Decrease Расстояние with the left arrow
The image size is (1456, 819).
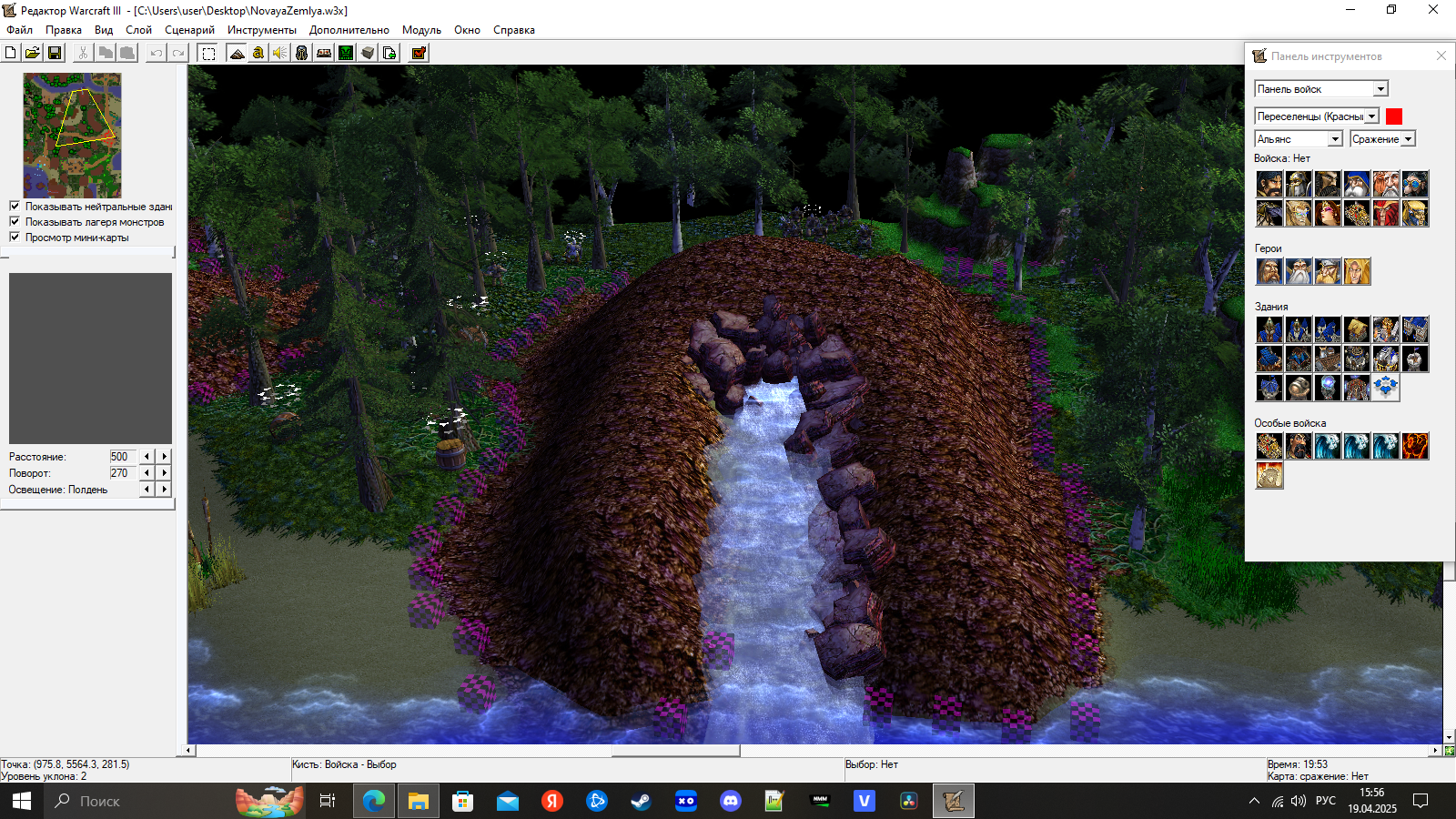pos(147,456)
